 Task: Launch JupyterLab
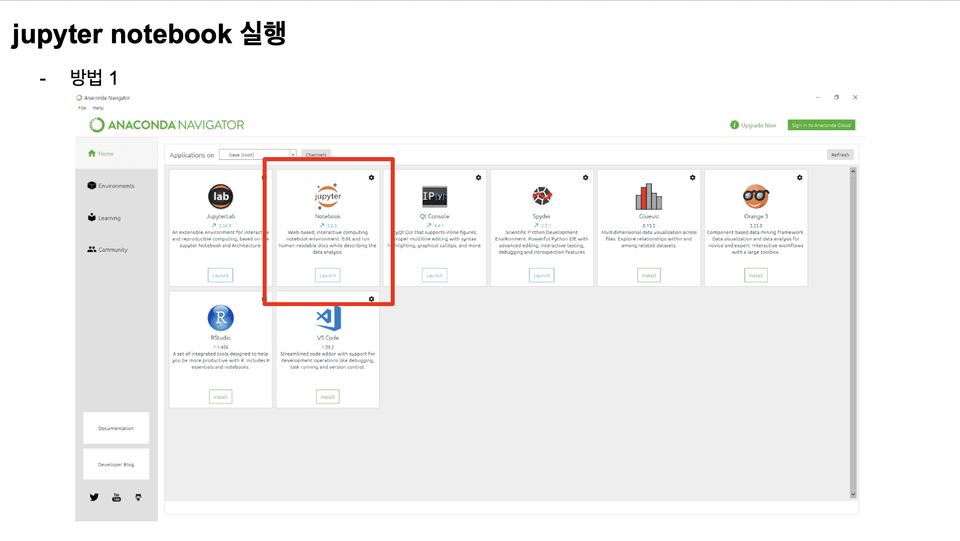click(x=220, y=275)
